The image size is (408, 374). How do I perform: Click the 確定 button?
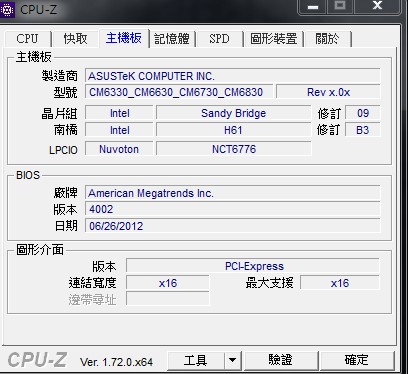(x=356, y=360)
